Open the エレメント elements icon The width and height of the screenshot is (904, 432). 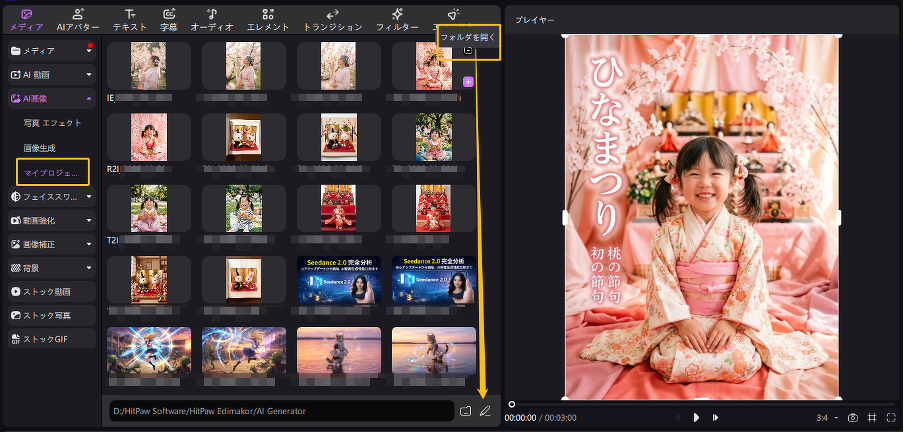pos(267,14)
